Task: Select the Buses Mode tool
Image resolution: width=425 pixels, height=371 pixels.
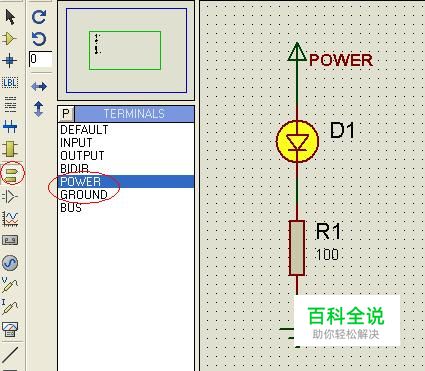Action: point(10,127)
